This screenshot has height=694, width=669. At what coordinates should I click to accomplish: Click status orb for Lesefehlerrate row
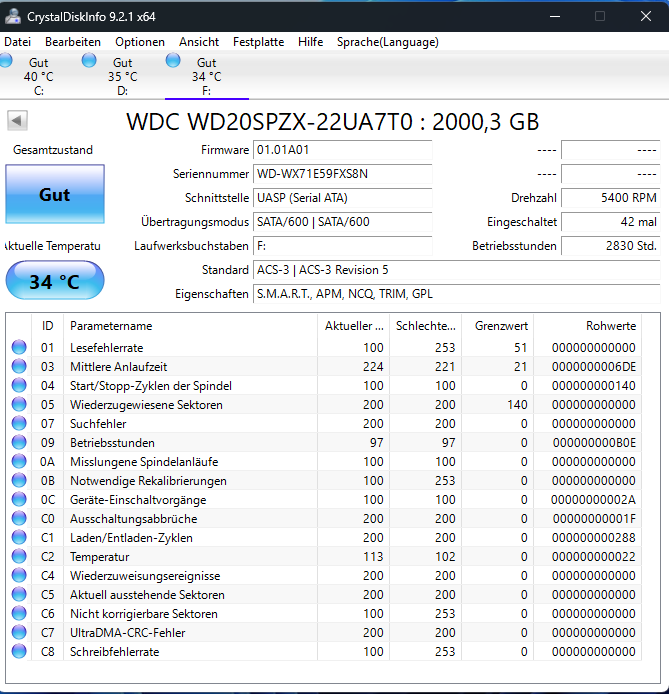tap(19, 347)
